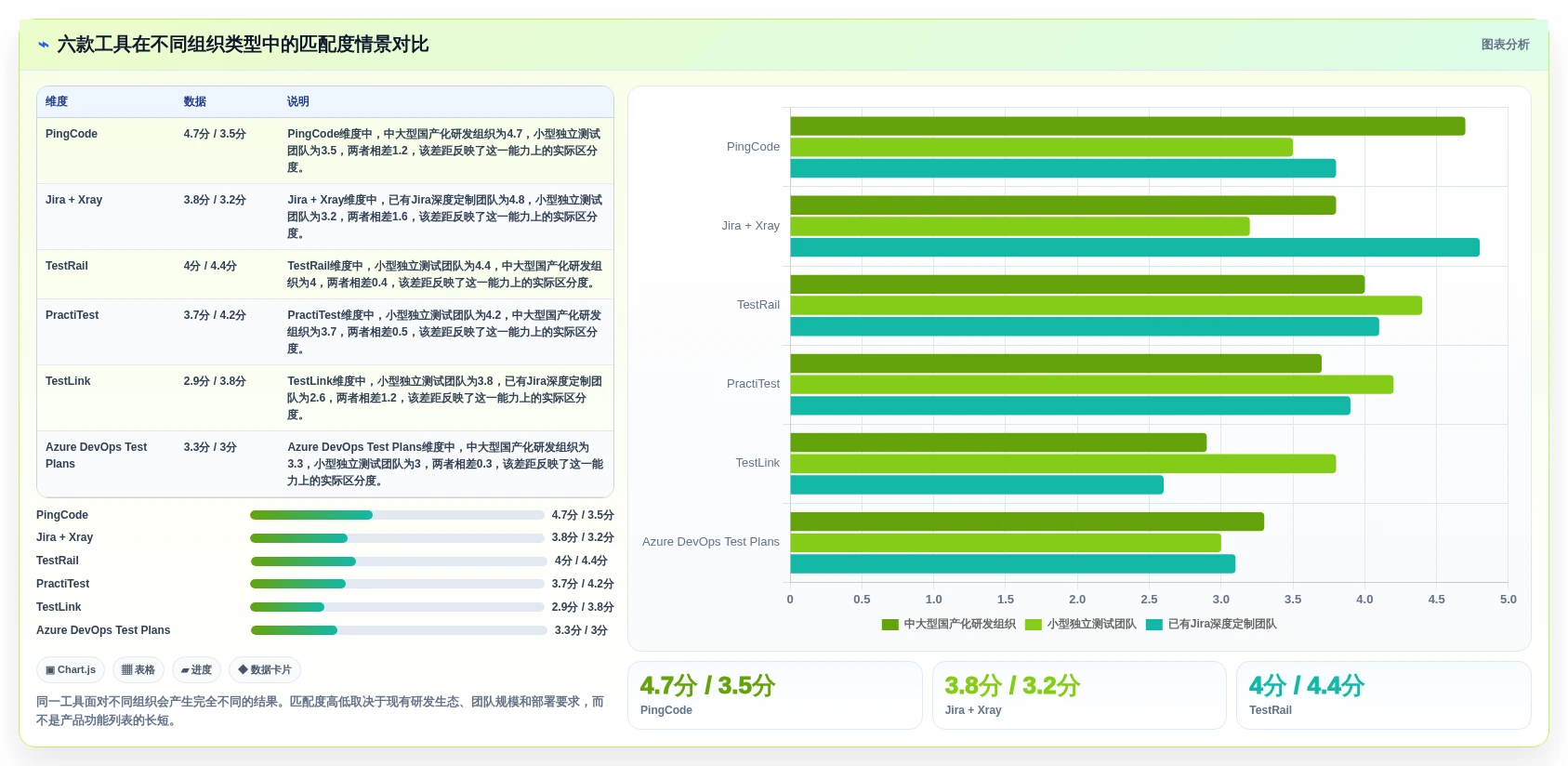Click the PractiTest progress bar
The height and width of the screenshot is (766, 1568).
pyautogui.click(x=397, y=584)
